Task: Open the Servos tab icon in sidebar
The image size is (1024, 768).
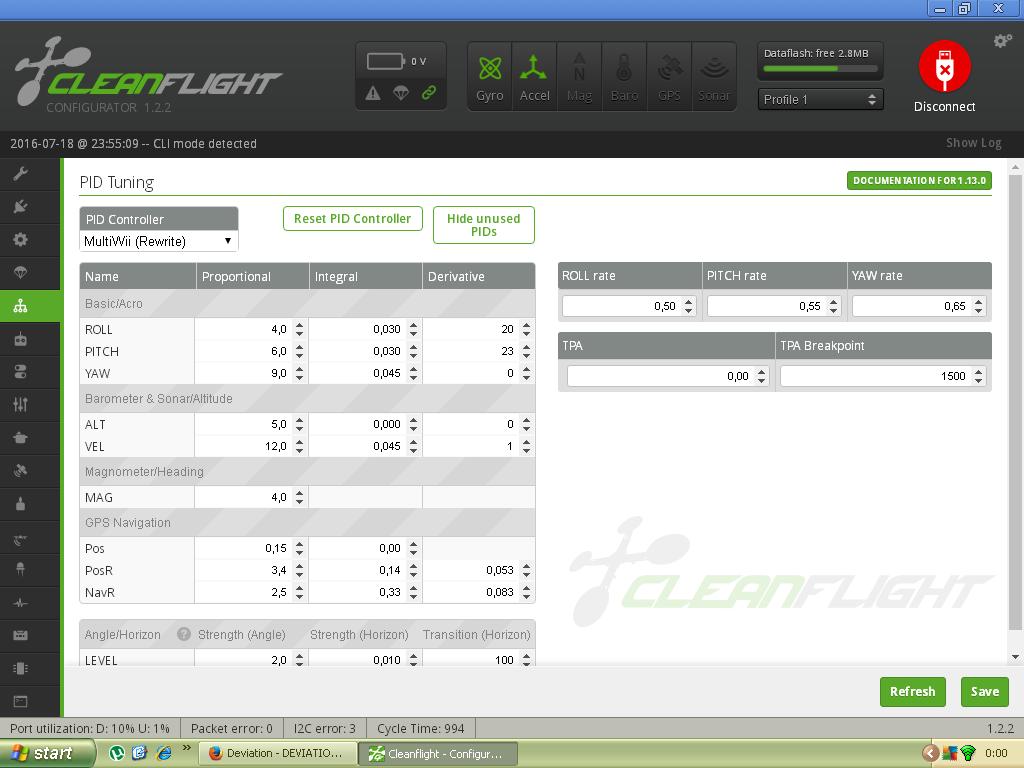Action: pyautogui.click(x=20, y=438)
